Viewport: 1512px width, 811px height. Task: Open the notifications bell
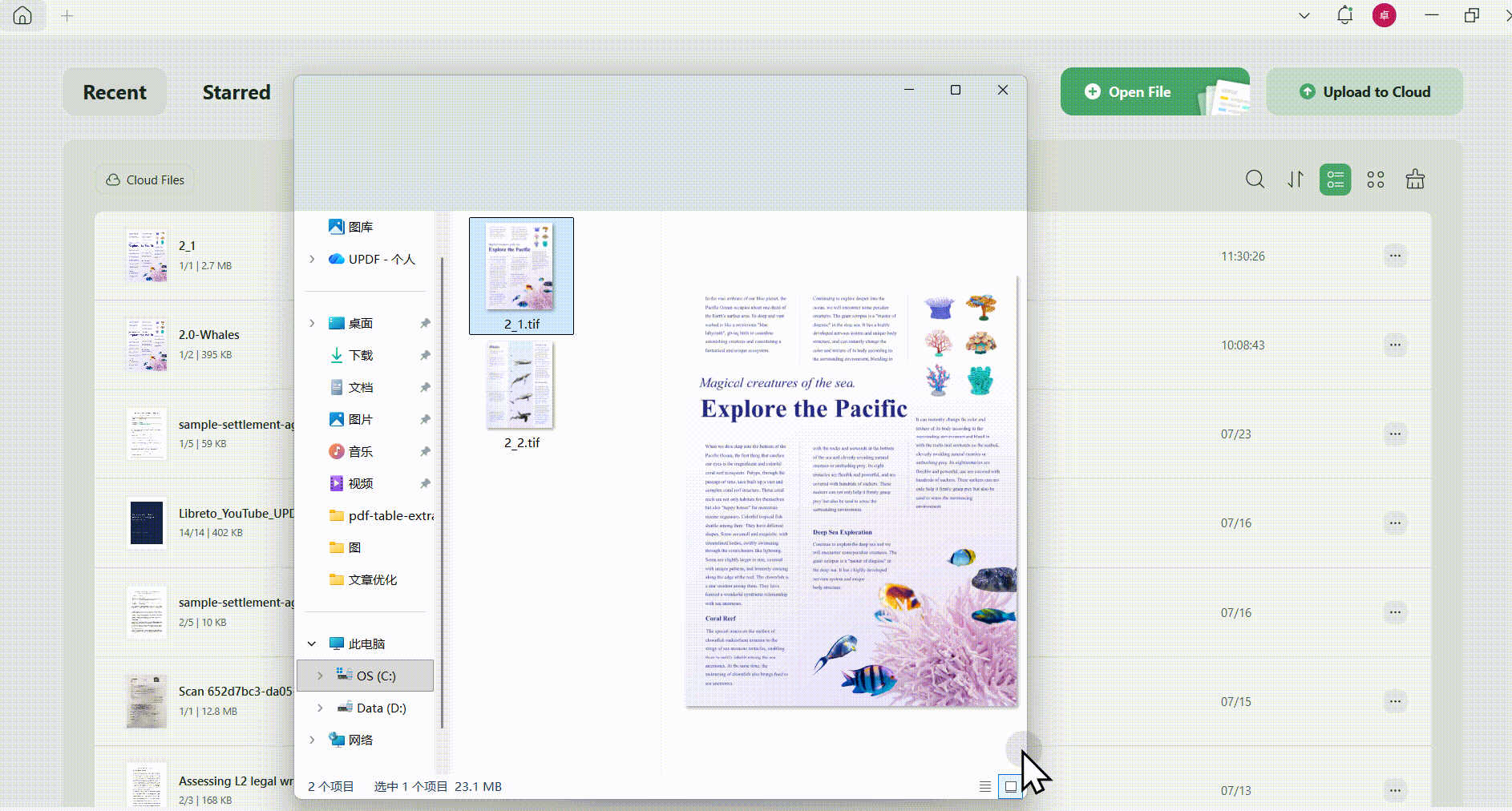pos(1344,15)
